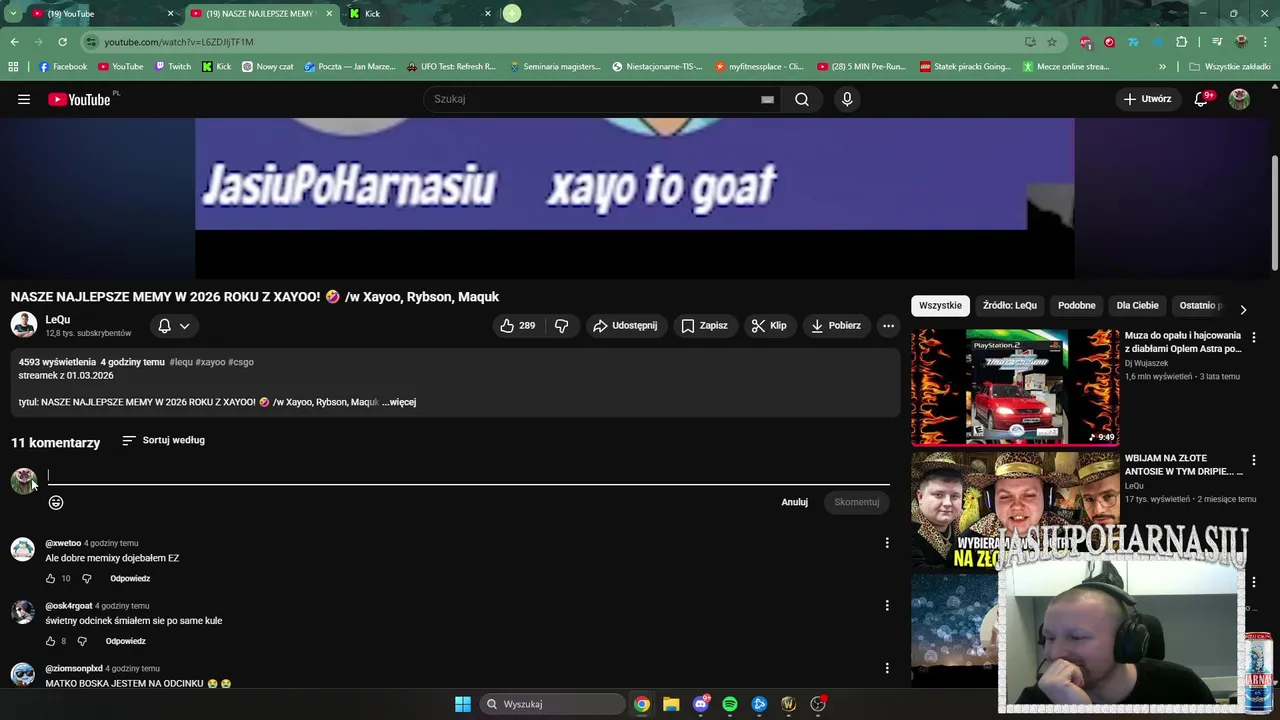Bookmark this page with the star icon
The height and width of the screenshot is (720, 1280).
[x=1052, y=42]
